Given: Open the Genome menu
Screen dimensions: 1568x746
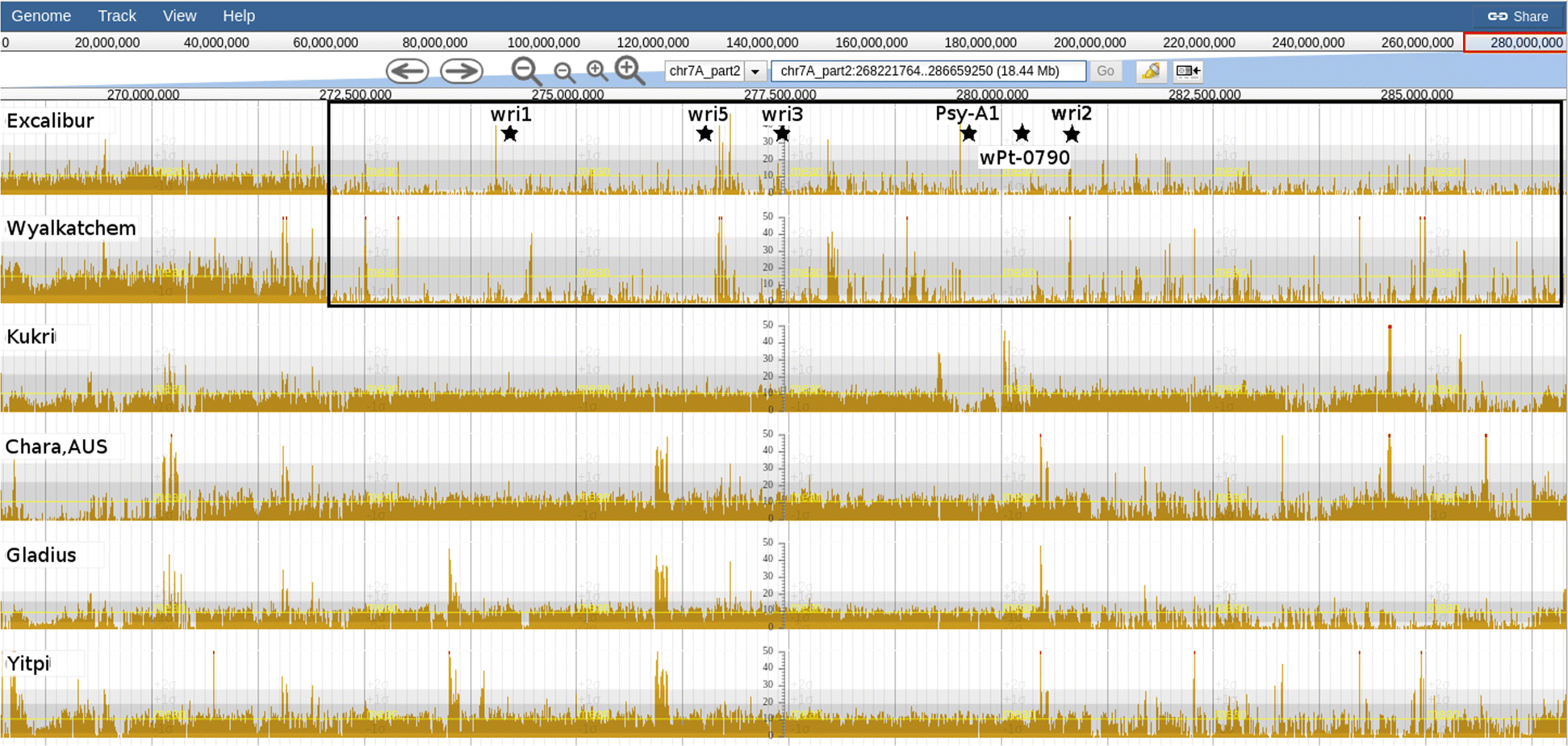Looking at the screenshot, I should [x=41, y=16].
